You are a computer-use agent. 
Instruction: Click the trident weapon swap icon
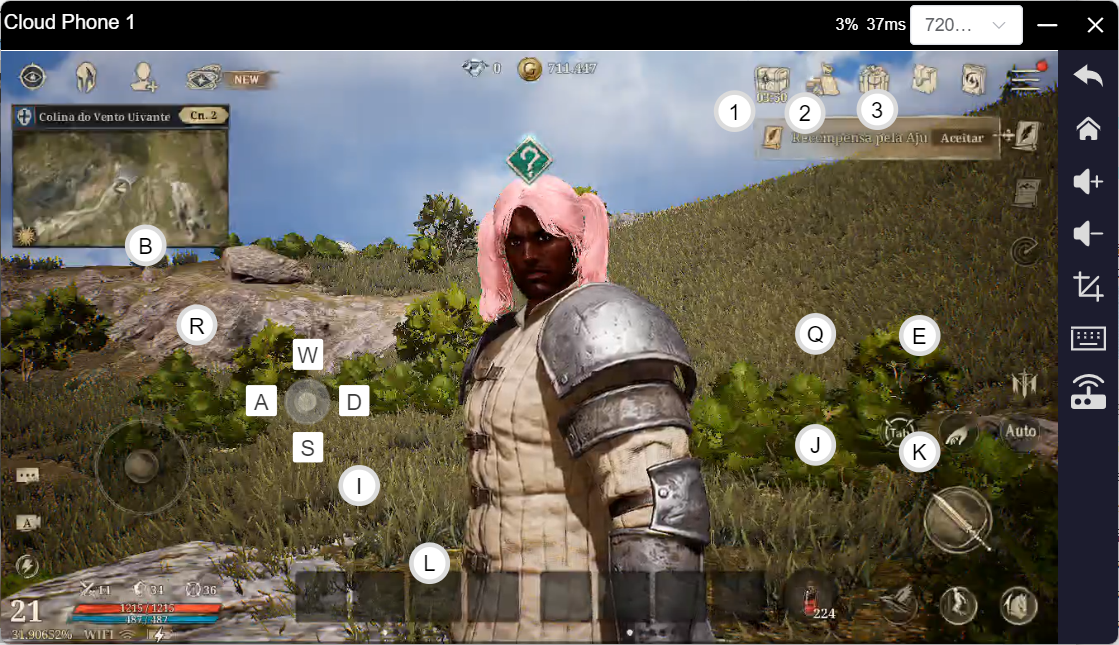(x=1024, y=383)
